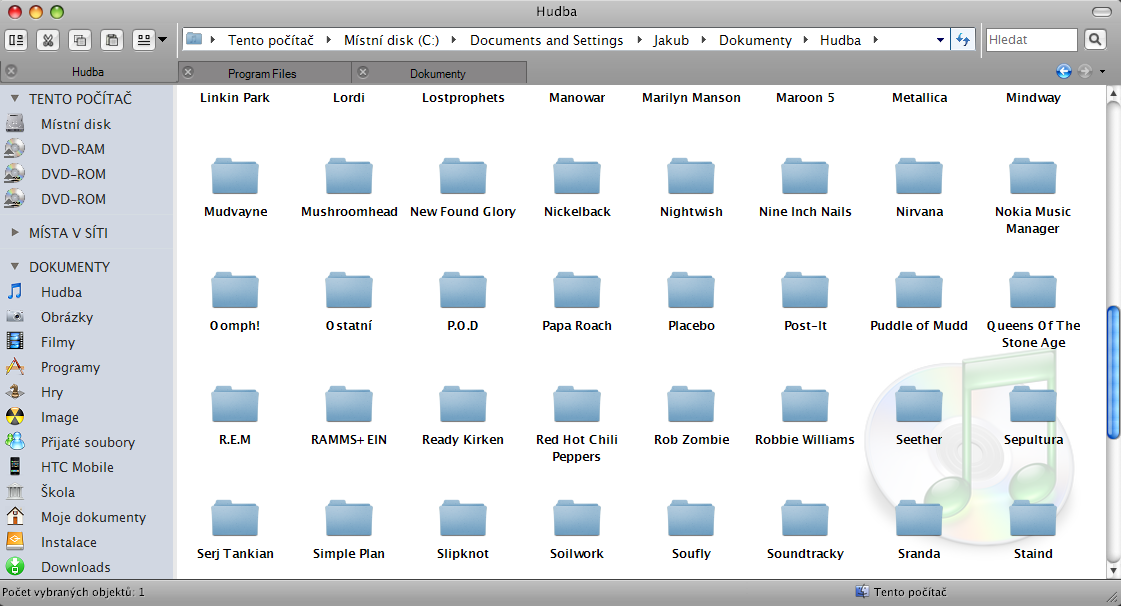The width and height of the screenshot is (1121, 606).
Task: Click the music folder icon in address bar
Action: 194,39
